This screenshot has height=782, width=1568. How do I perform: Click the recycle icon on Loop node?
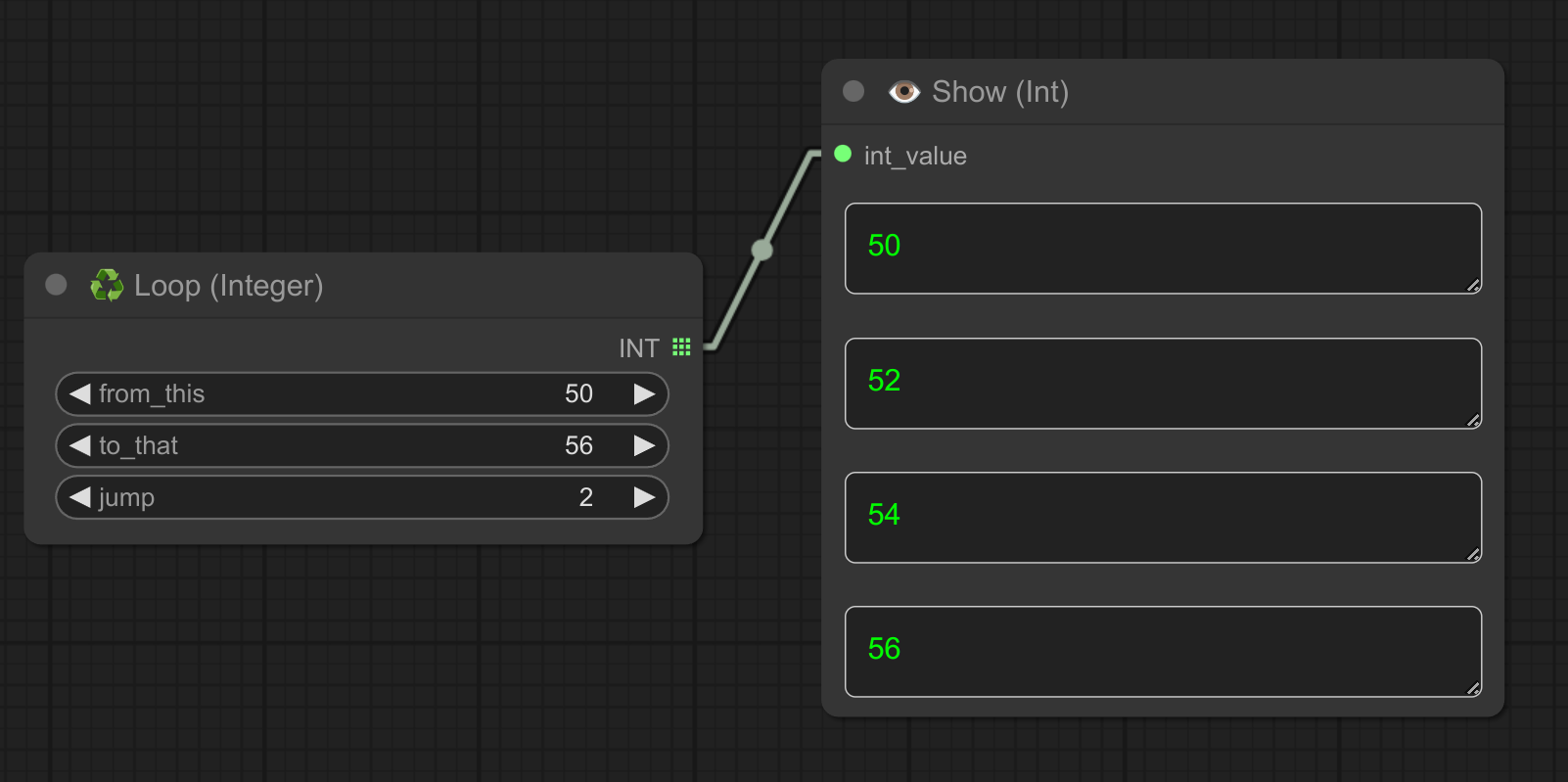(107, 286)
